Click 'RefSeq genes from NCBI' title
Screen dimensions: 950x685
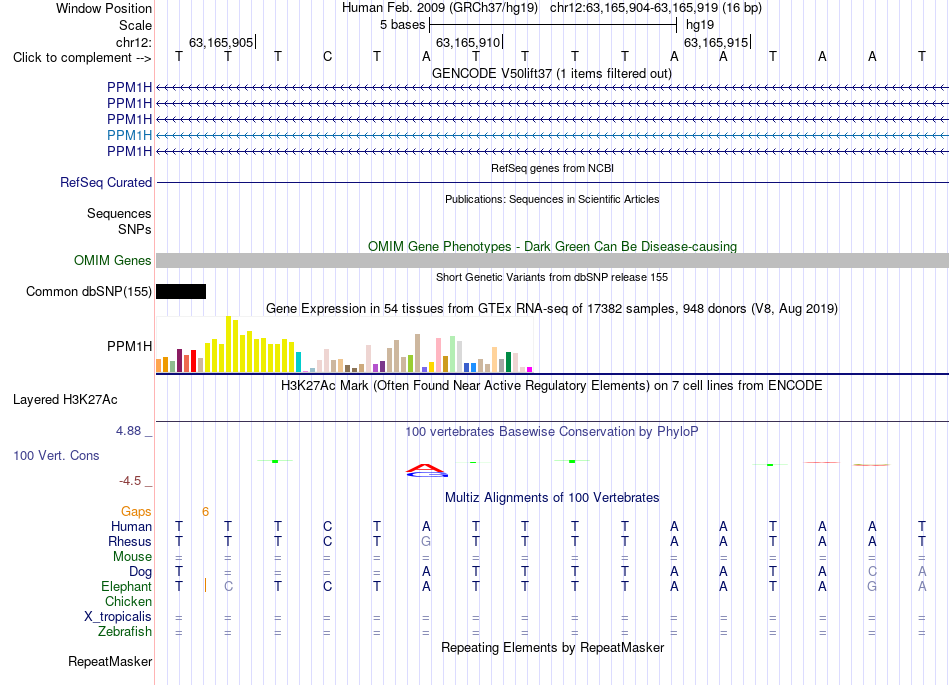coord(553,168)
